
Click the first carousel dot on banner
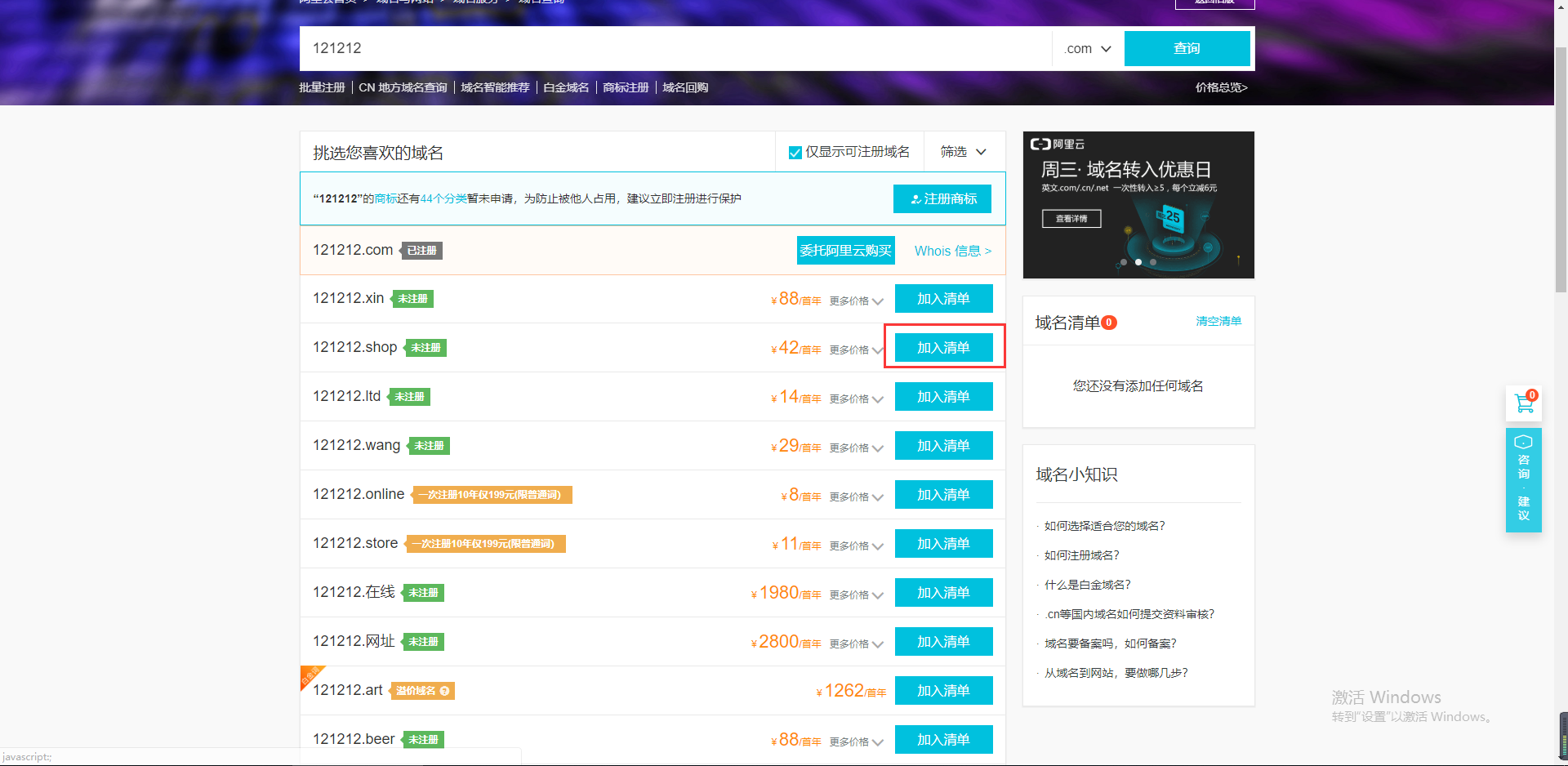[x=1124, y=262]
